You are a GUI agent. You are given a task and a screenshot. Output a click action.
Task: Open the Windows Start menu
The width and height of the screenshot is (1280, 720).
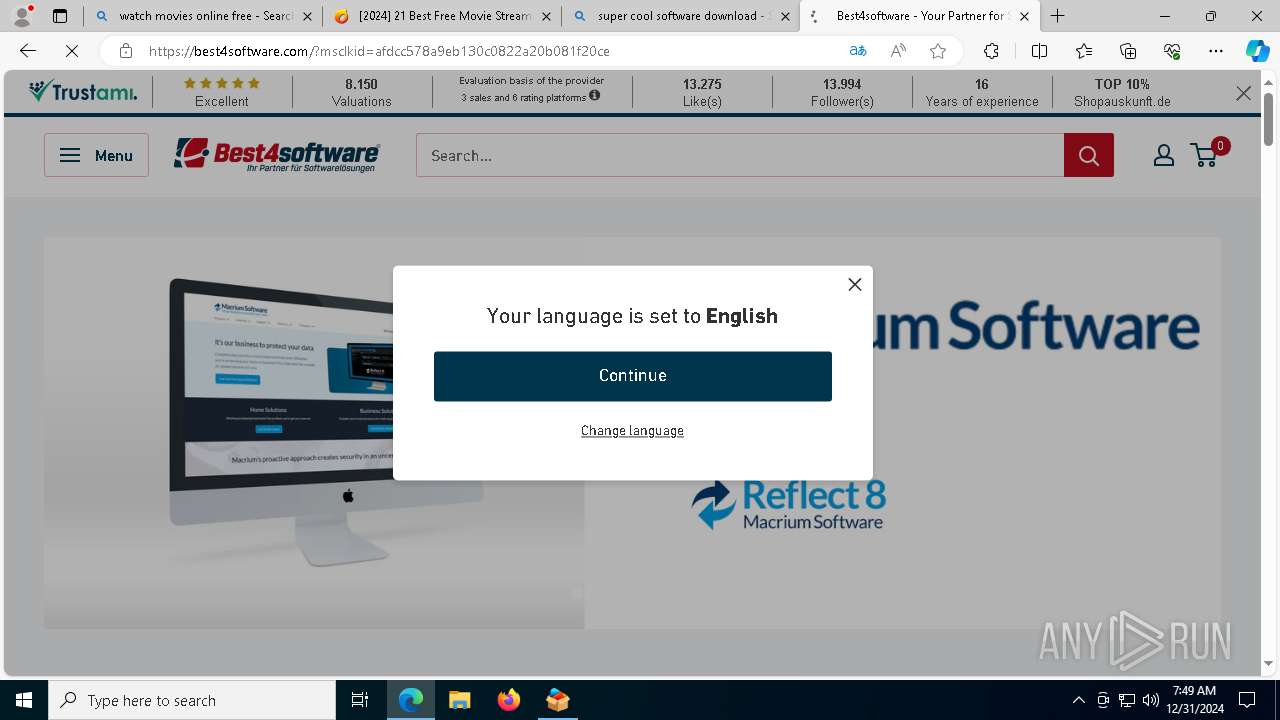coord(24,700)
